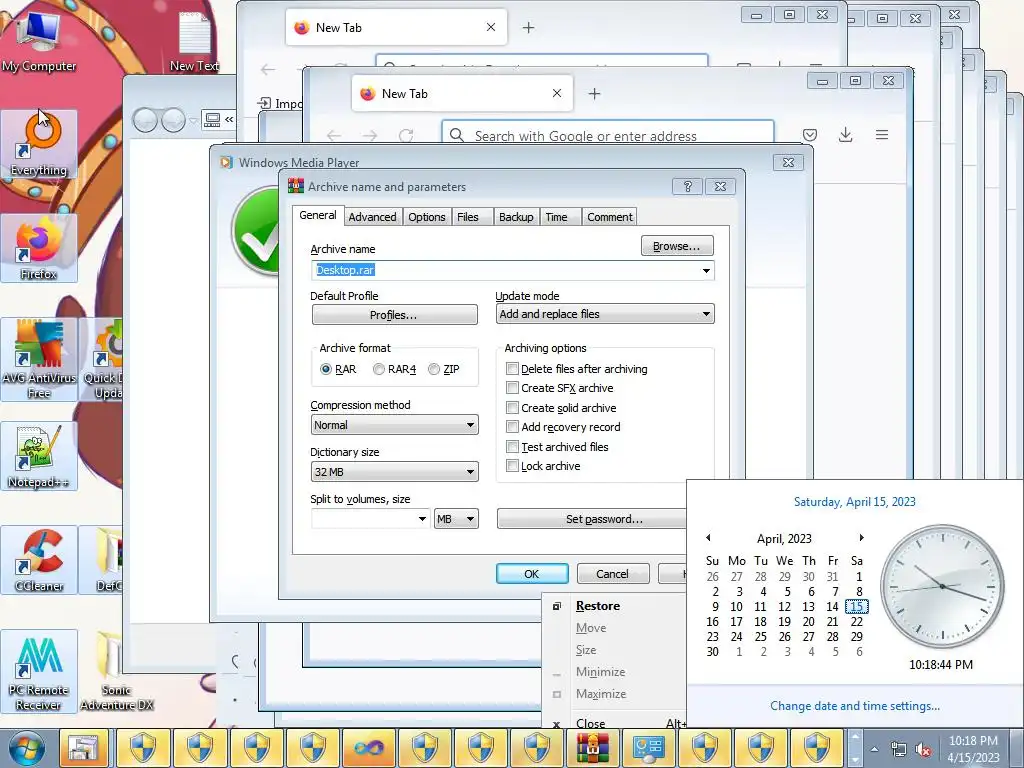Show hidden tray icons arrow

point(874,749)
